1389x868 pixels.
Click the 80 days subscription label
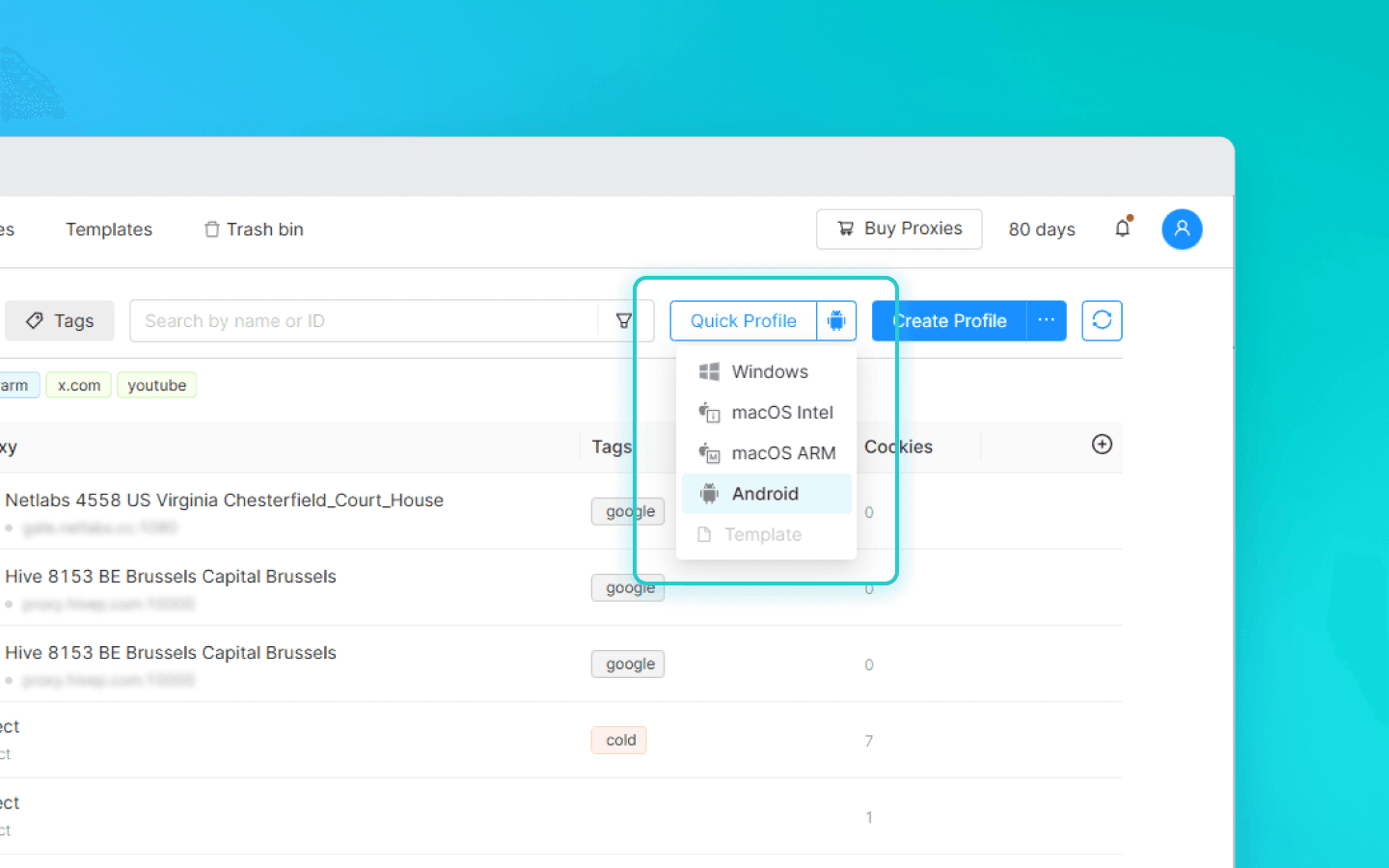pyautogui.click(x=1042, y=230)
